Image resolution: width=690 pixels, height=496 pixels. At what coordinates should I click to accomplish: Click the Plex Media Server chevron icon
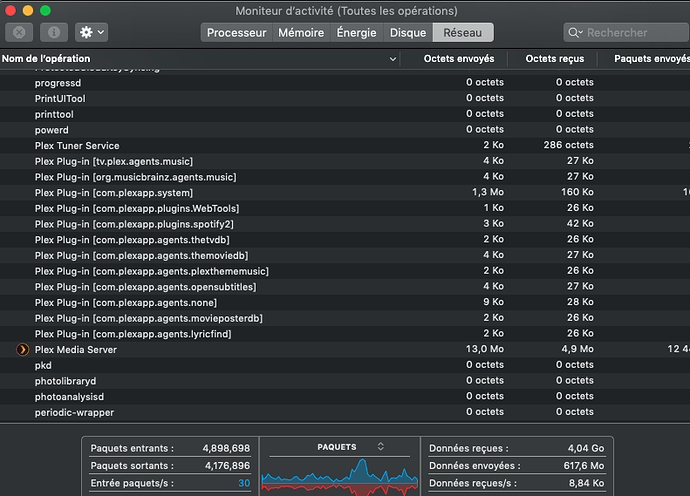pyautogui.click(x=22, y=349)
